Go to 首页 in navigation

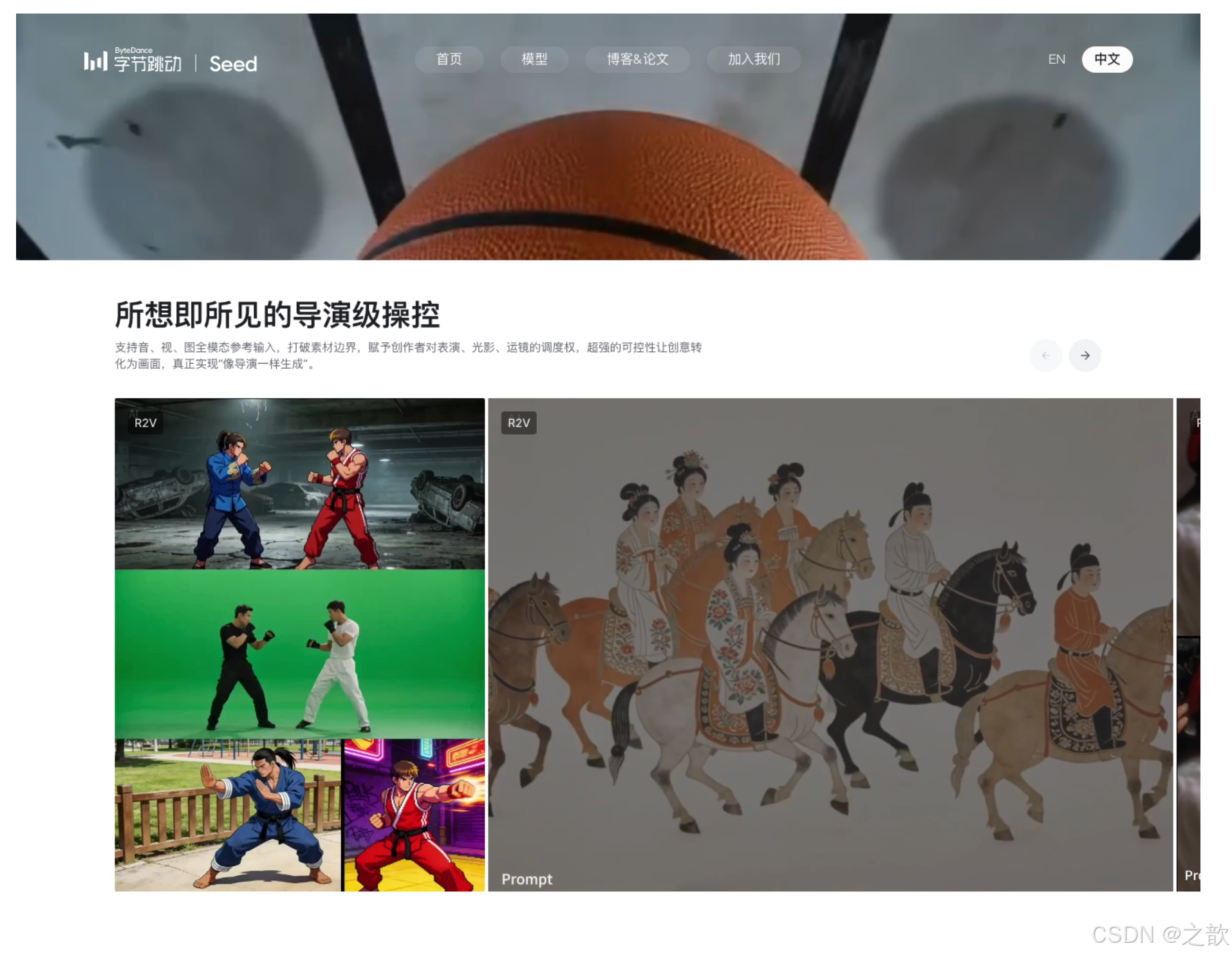449,59
